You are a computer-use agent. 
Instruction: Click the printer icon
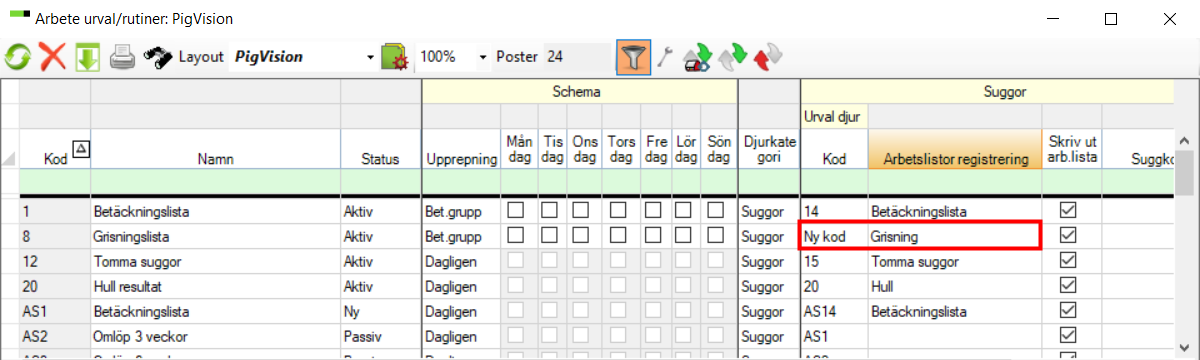[x=122, y=57]
